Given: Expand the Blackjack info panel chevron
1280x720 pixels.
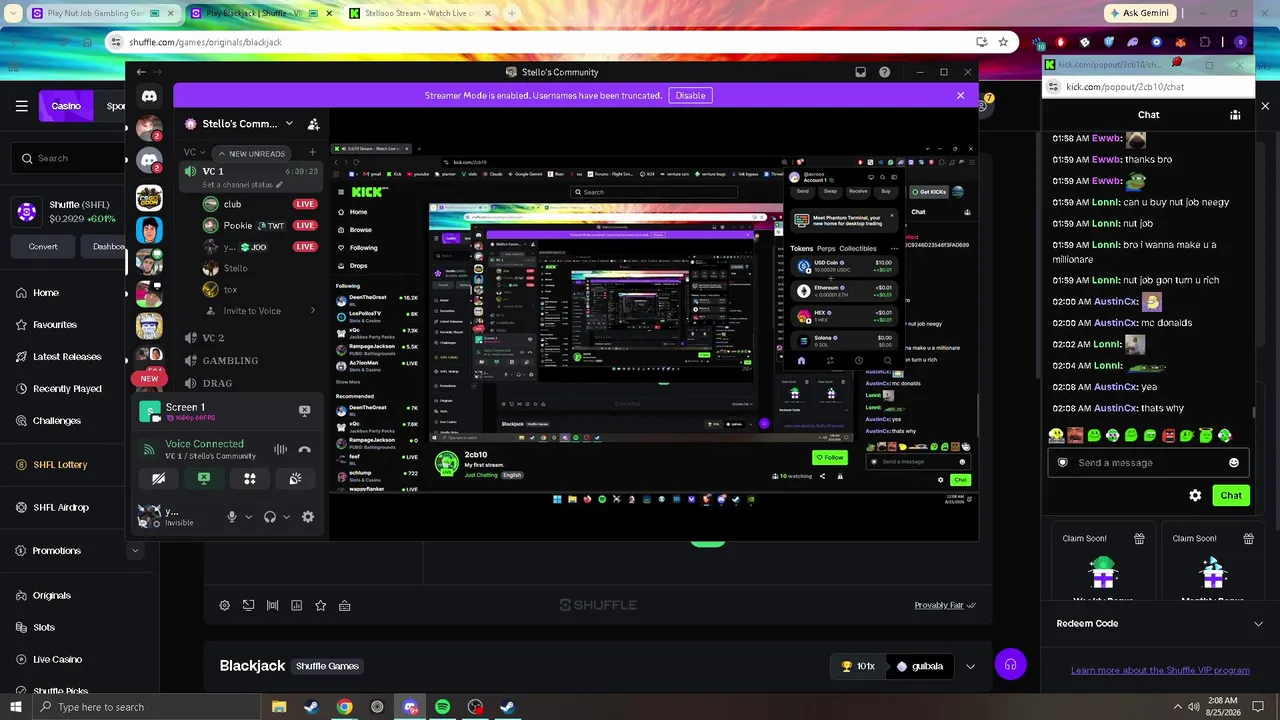Looking at the screenshot, I should (x=970, y=666).
